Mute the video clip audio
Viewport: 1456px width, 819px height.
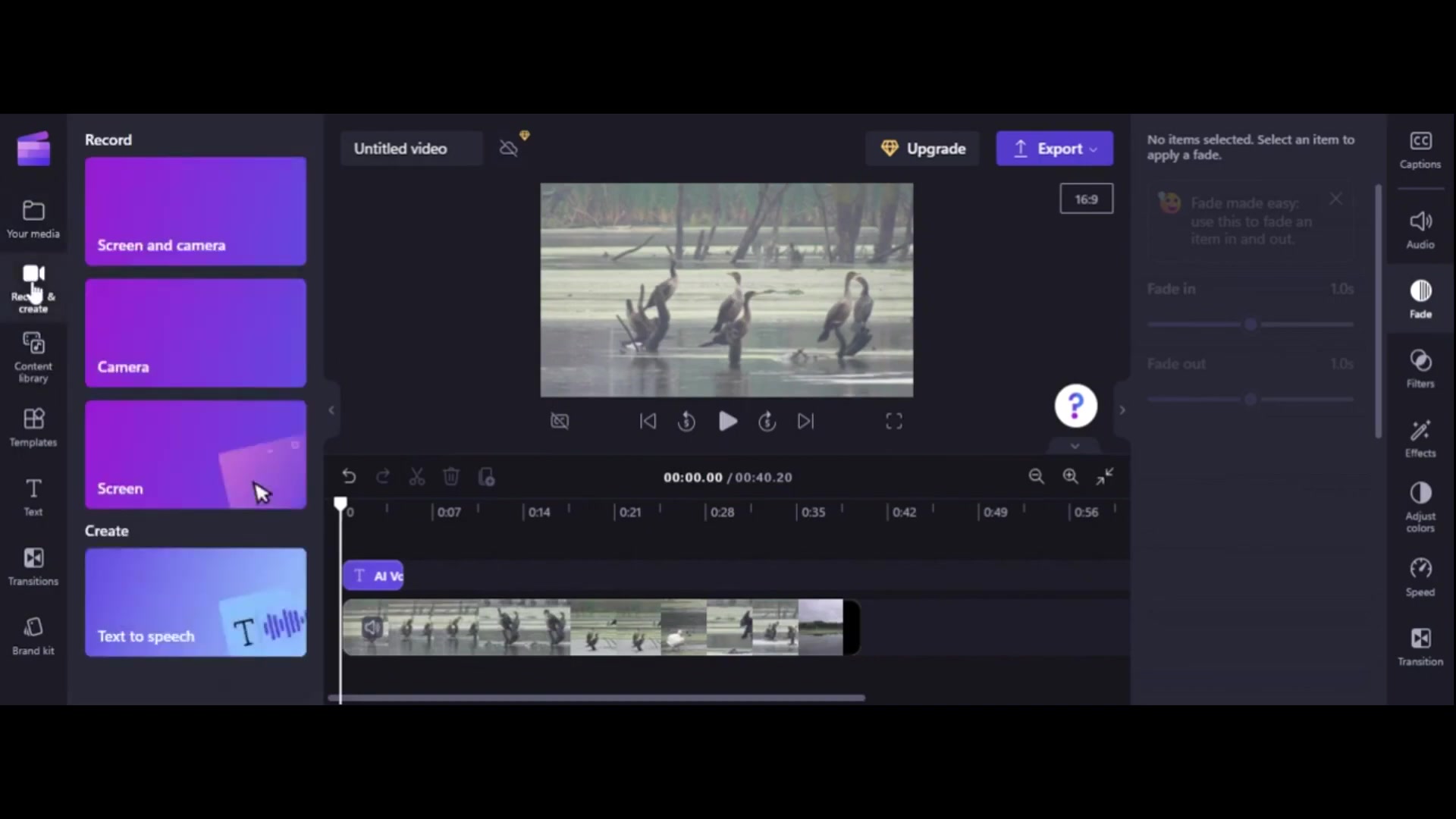click(x=372, y=628)
